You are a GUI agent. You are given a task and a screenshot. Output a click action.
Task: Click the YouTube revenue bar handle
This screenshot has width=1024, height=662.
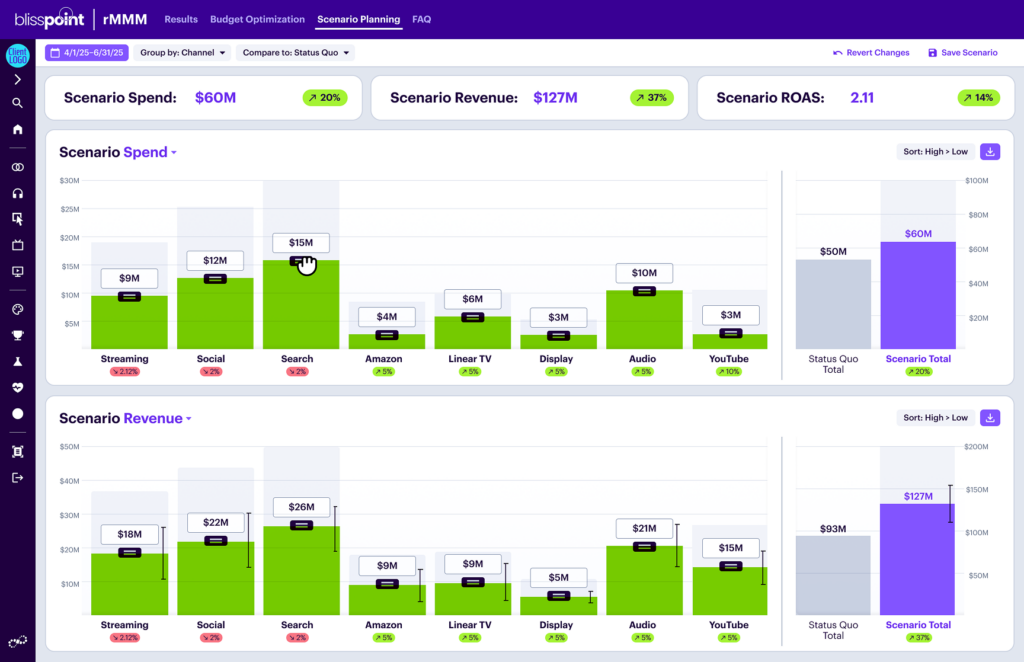pos(731,567)
